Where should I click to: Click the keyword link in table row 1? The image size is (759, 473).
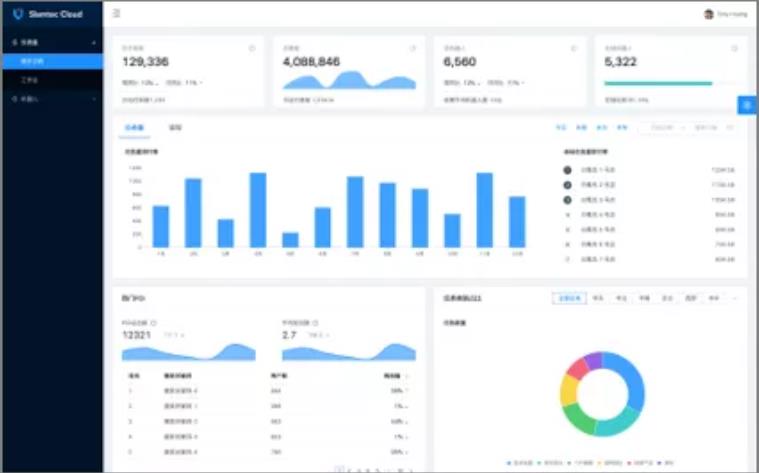coord(181,391)
